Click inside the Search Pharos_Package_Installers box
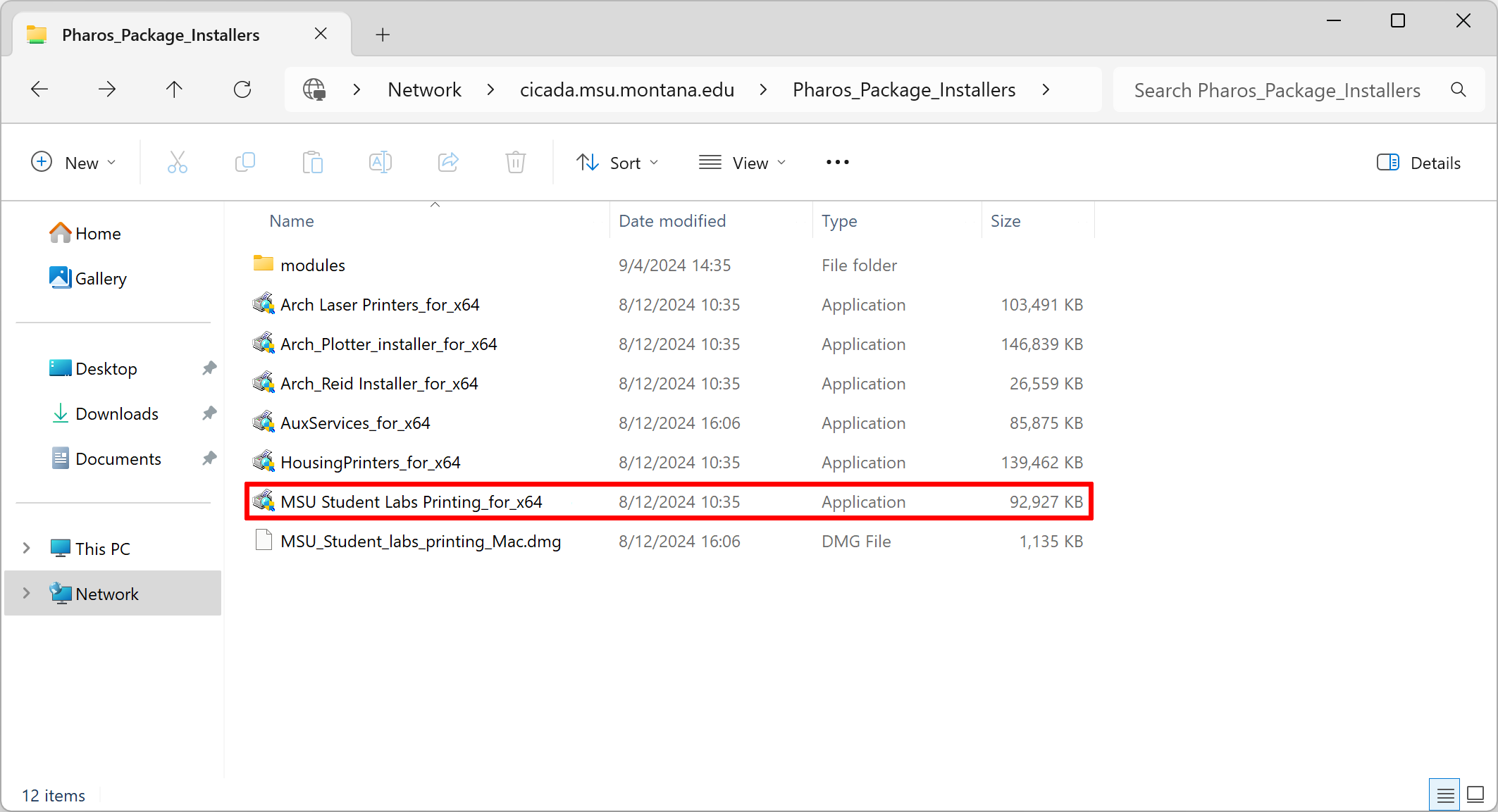Image resolution: width=1498 pixels, height=812 pixels. [1275, 89]
